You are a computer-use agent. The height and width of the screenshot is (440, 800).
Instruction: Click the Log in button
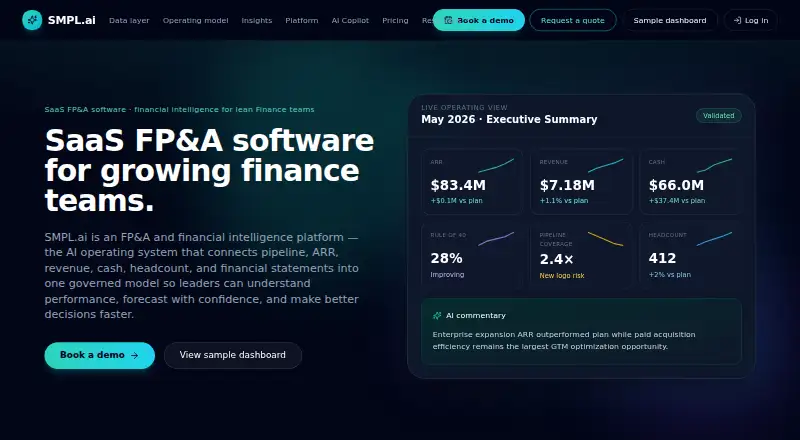pos(751,20)
